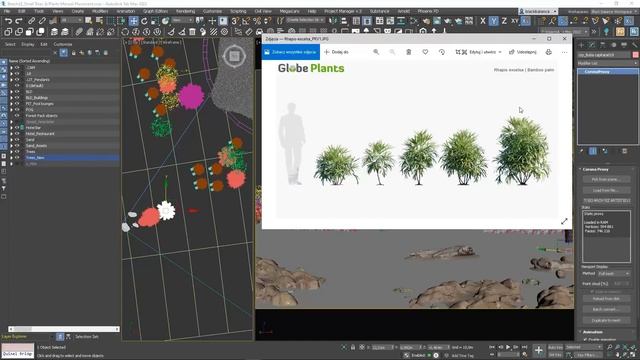The width and height of the screenshot is (640, 360).
Task: Activate the Select and Rotate tool
Action: (x=144, y=20)
